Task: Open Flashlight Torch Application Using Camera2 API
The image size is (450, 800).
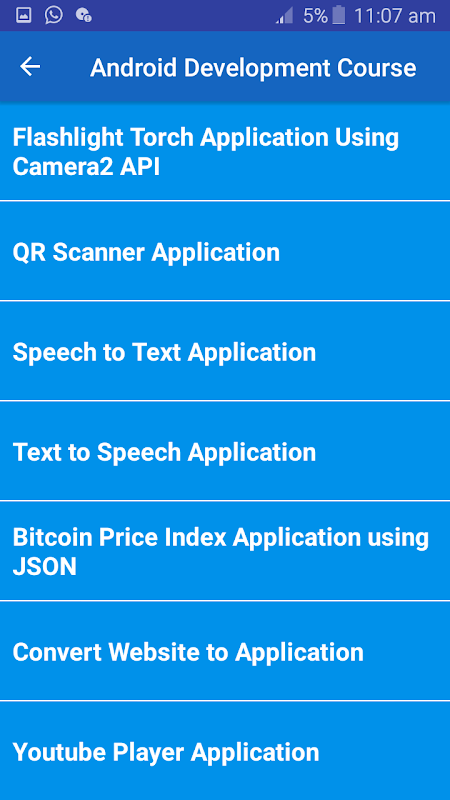Action: pyautogui.click(x=225, y=152)
